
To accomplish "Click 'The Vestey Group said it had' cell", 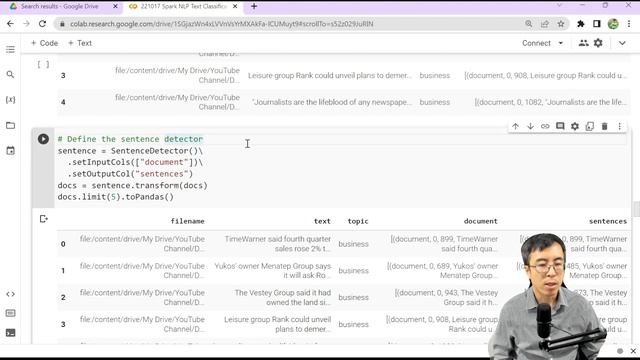I will [x=282, y=297].
